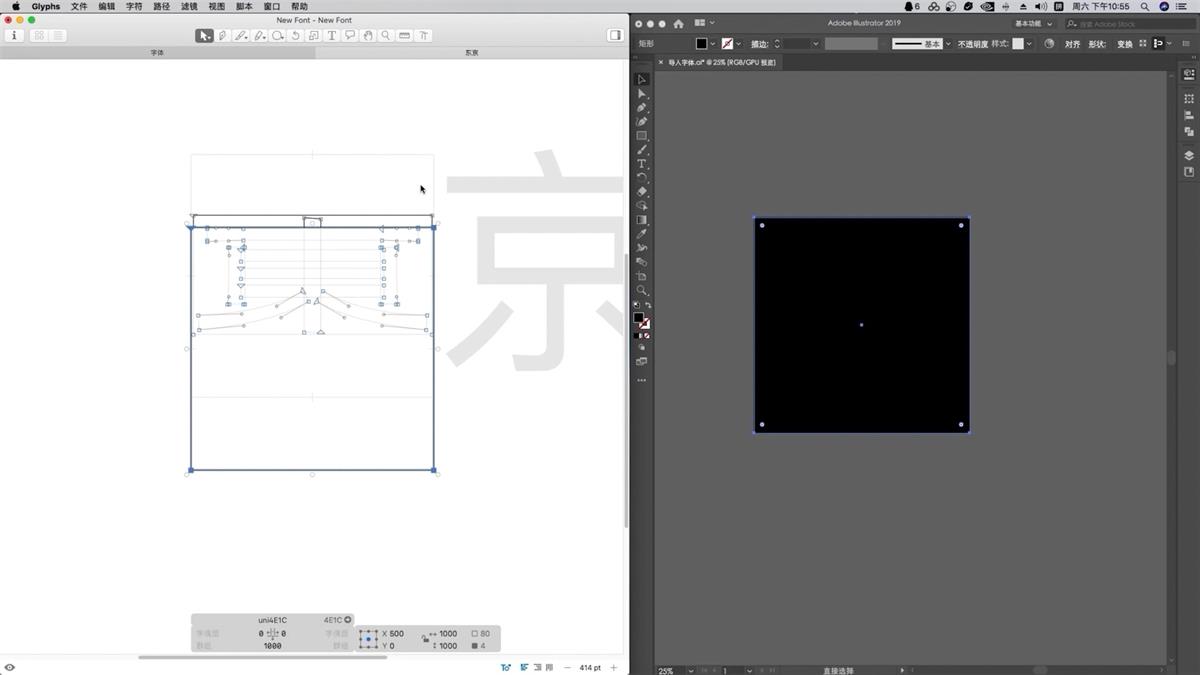
Task: Choose the Zoom magnifier tool in Glyphs
Action: [386, 36]
